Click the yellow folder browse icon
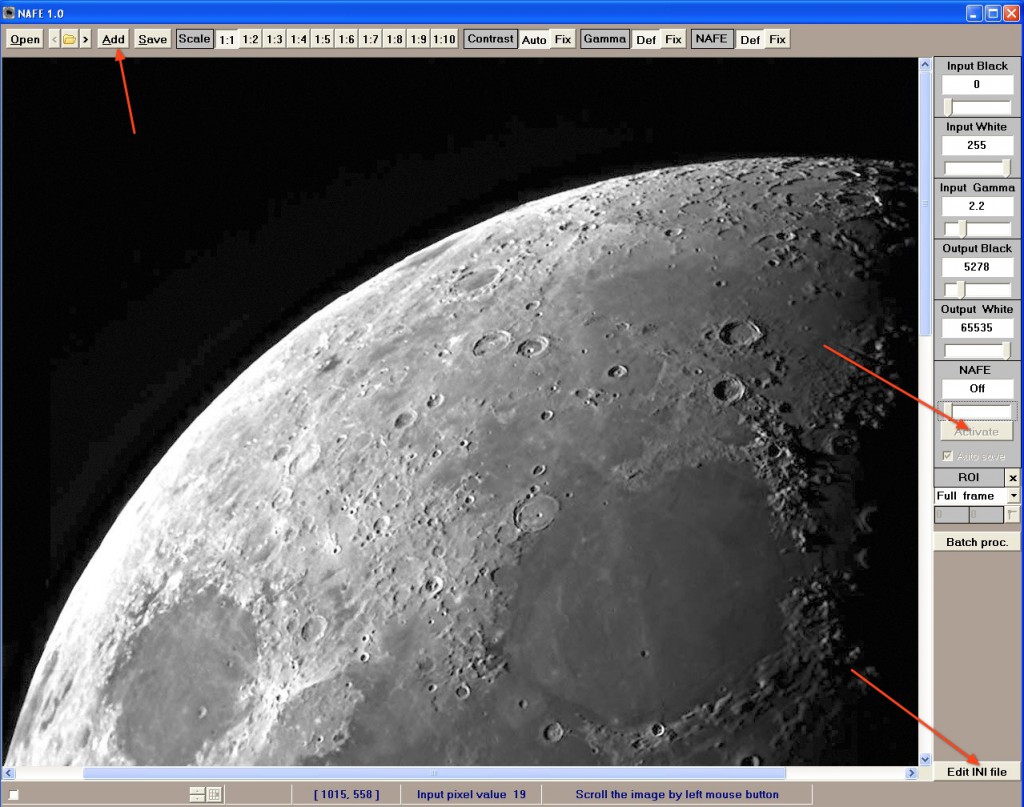The width and height of the screenshot is (1024, 807). pyautogui.click(x=69, y=39)
